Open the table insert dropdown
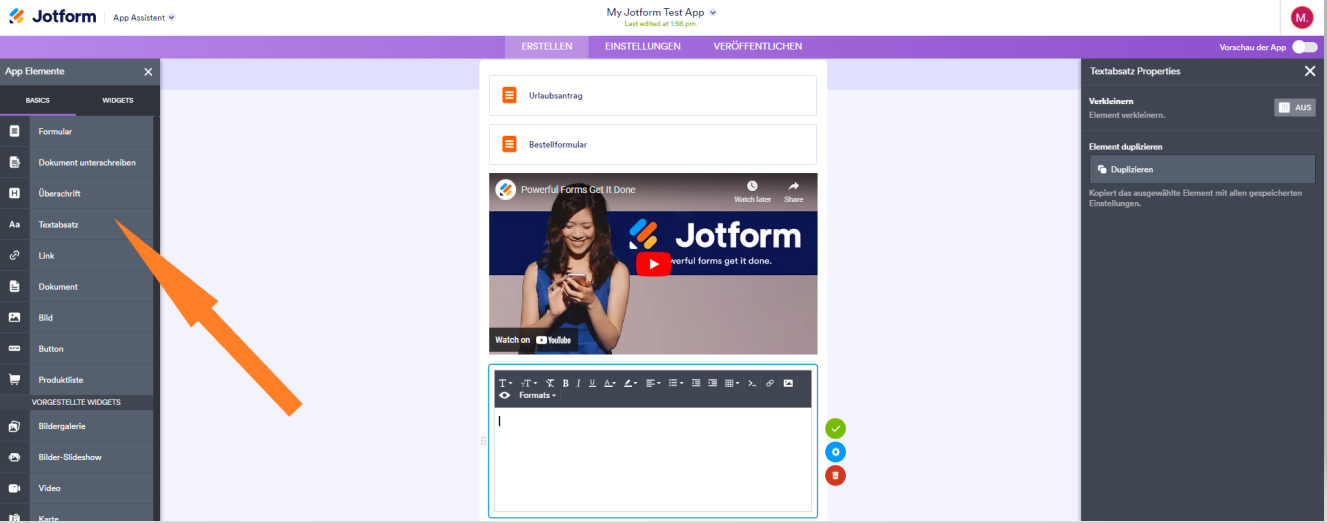 [x=732, y=383]
